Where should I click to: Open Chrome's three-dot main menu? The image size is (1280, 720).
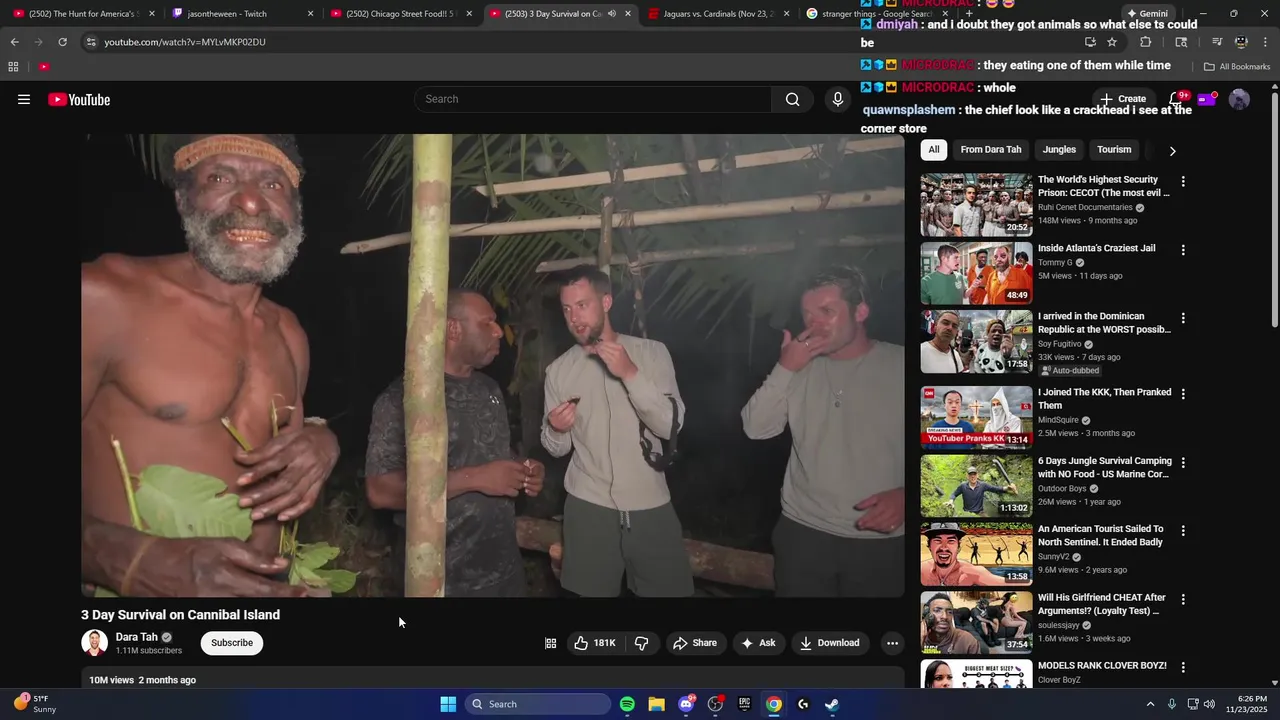point(1265,42)
